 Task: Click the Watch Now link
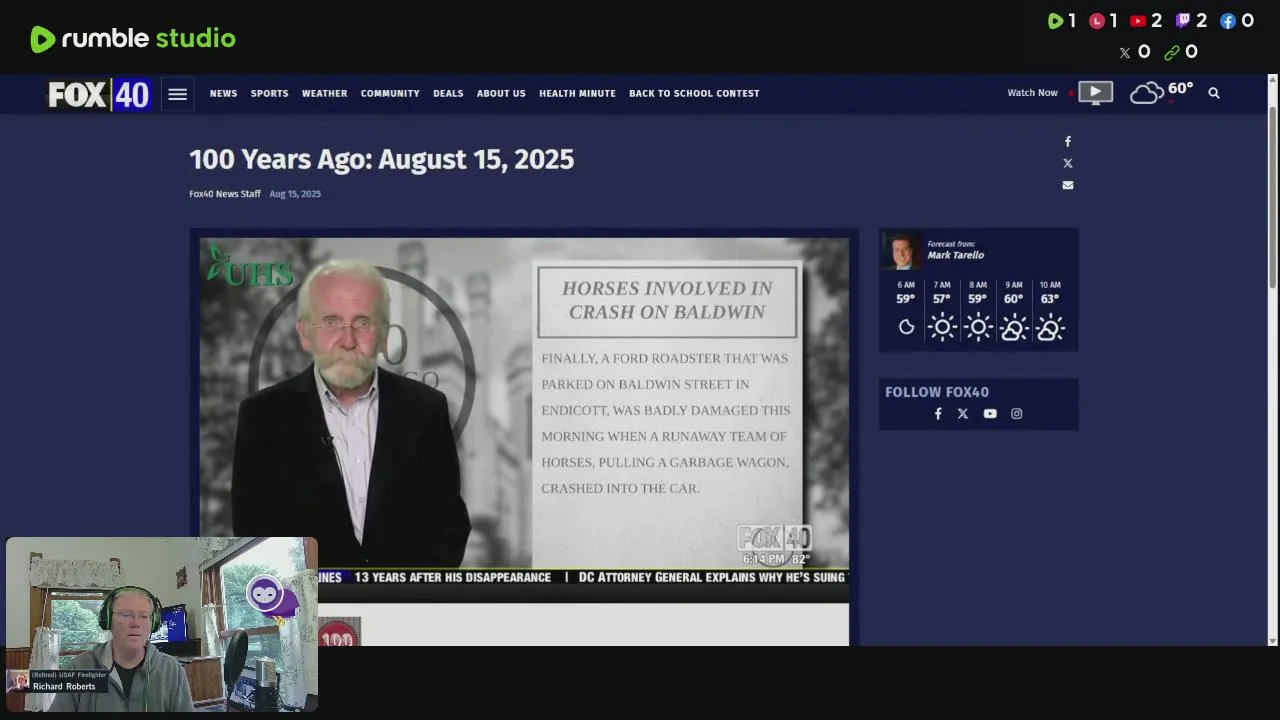(1032, 93)
